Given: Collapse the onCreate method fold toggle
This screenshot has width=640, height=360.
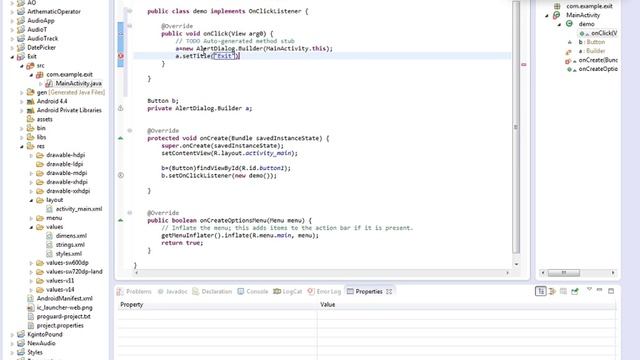Looking at the screenshot, I should (x=129, y=131).
